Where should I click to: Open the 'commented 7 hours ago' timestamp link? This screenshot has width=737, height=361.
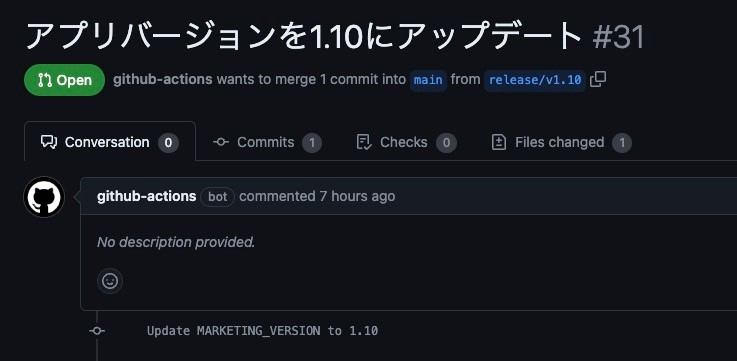(x=317, y=196)
